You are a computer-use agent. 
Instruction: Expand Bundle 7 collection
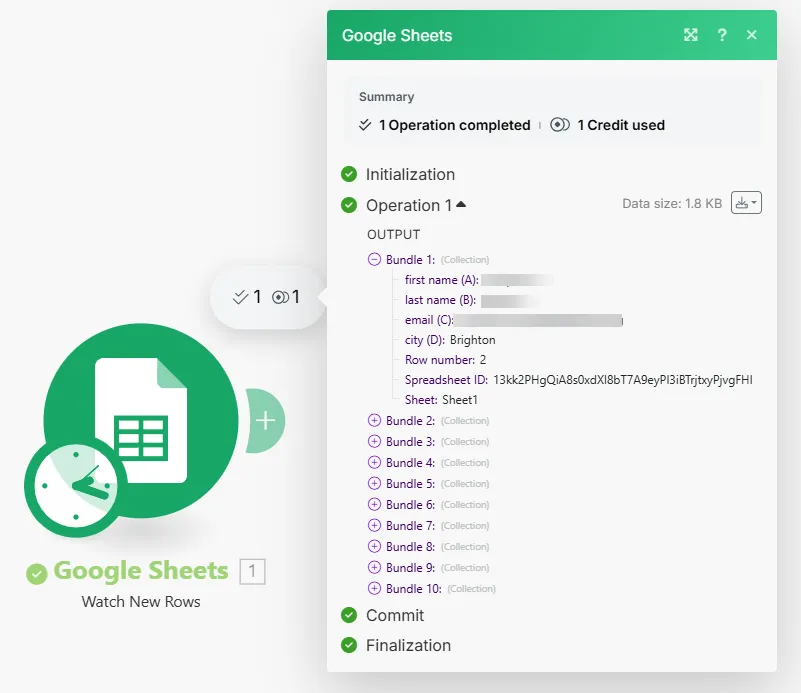pyautogui.click(x=374, y=525)
